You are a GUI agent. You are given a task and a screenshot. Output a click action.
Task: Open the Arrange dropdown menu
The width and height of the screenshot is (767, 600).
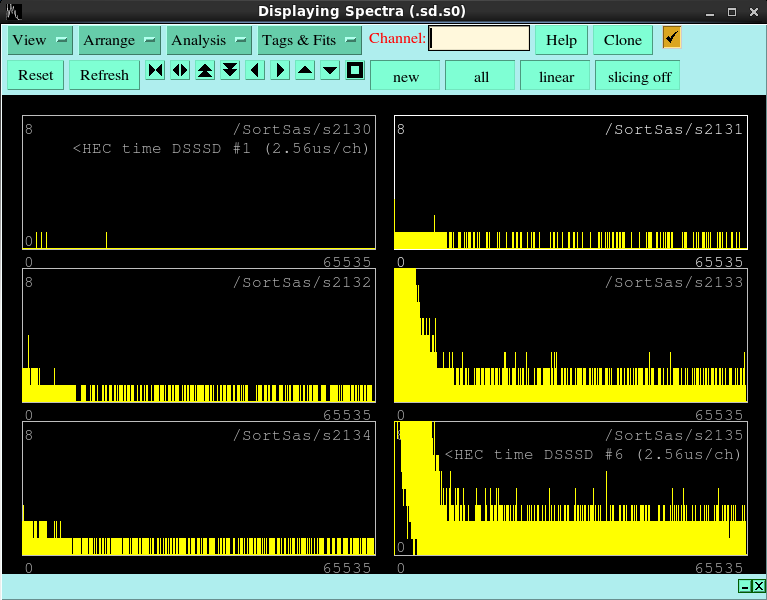click(x=119, y=40)
